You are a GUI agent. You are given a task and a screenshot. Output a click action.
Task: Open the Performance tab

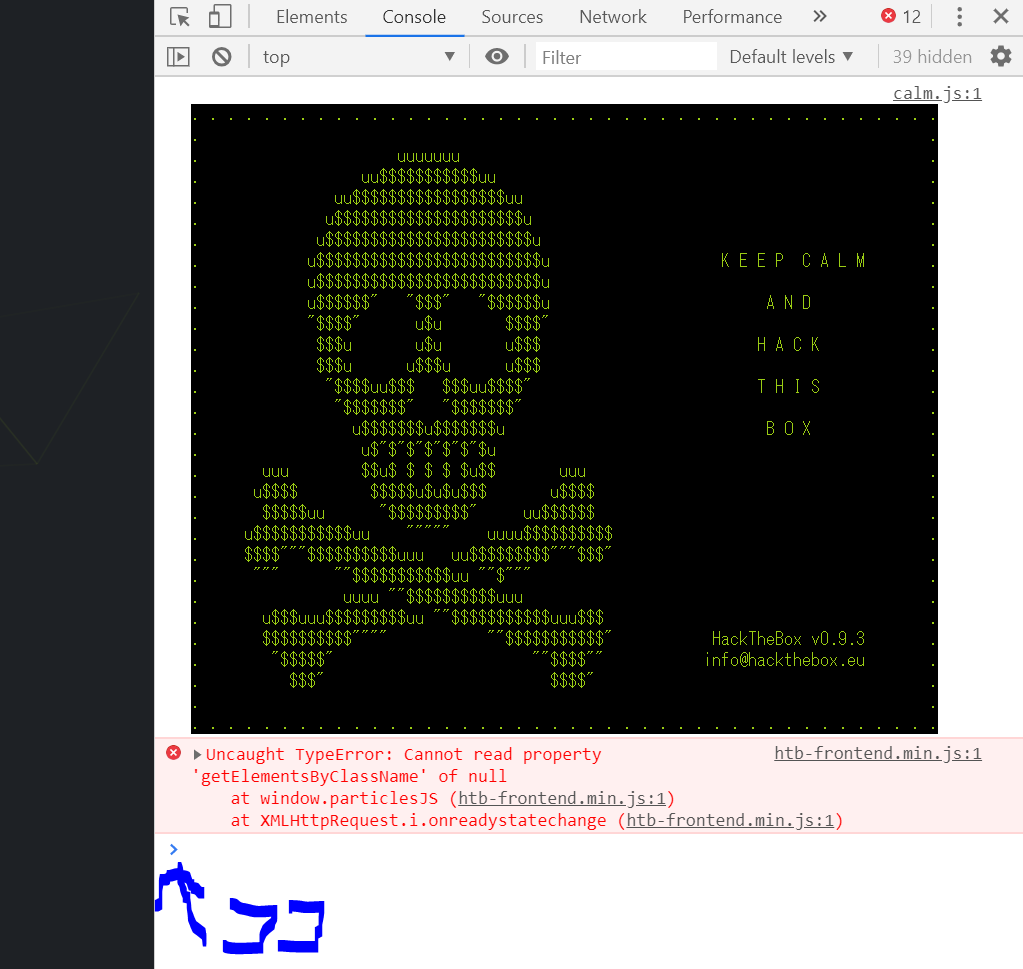(732, 17)
